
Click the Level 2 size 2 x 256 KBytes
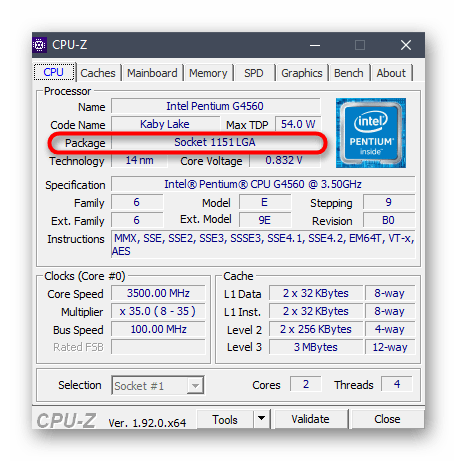point(316,329)
